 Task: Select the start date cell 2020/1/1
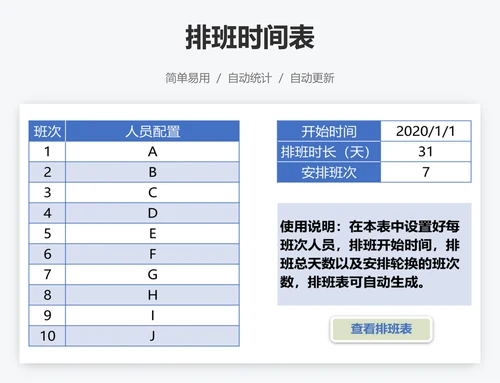426,131
